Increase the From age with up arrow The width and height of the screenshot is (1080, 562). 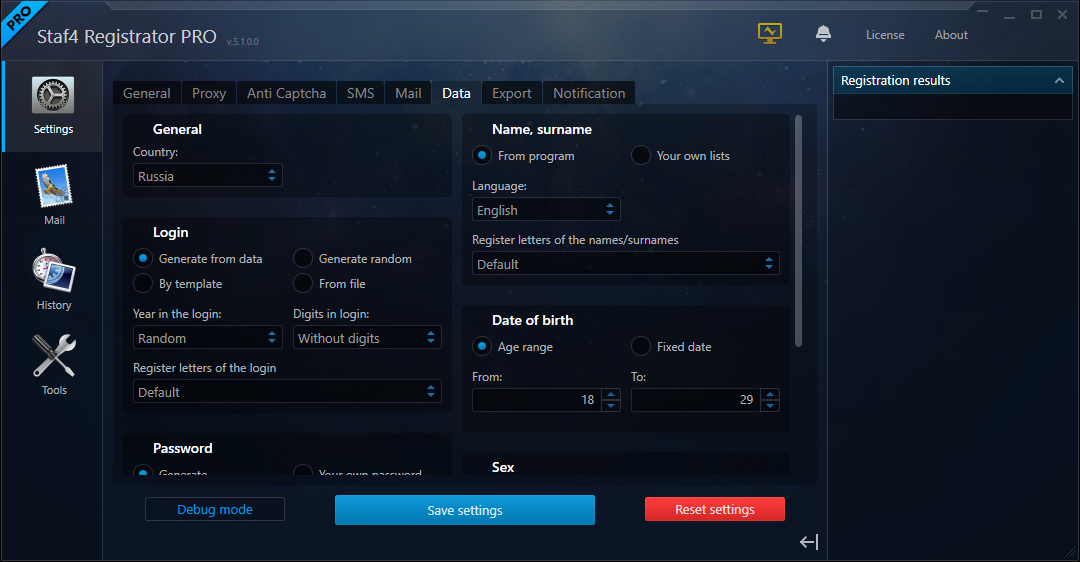611,394
